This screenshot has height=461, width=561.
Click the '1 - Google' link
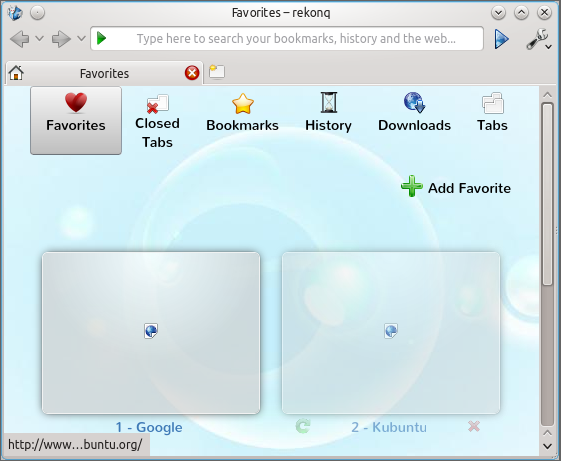click(x=149, y=427)
